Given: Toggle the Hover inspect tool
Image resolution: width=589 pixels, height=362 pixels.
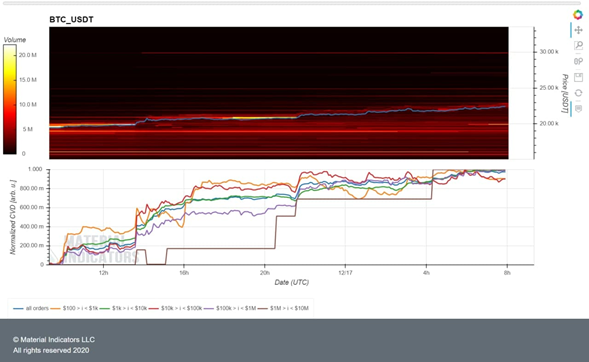Looking at the screenshot, I should coord(578,109).
